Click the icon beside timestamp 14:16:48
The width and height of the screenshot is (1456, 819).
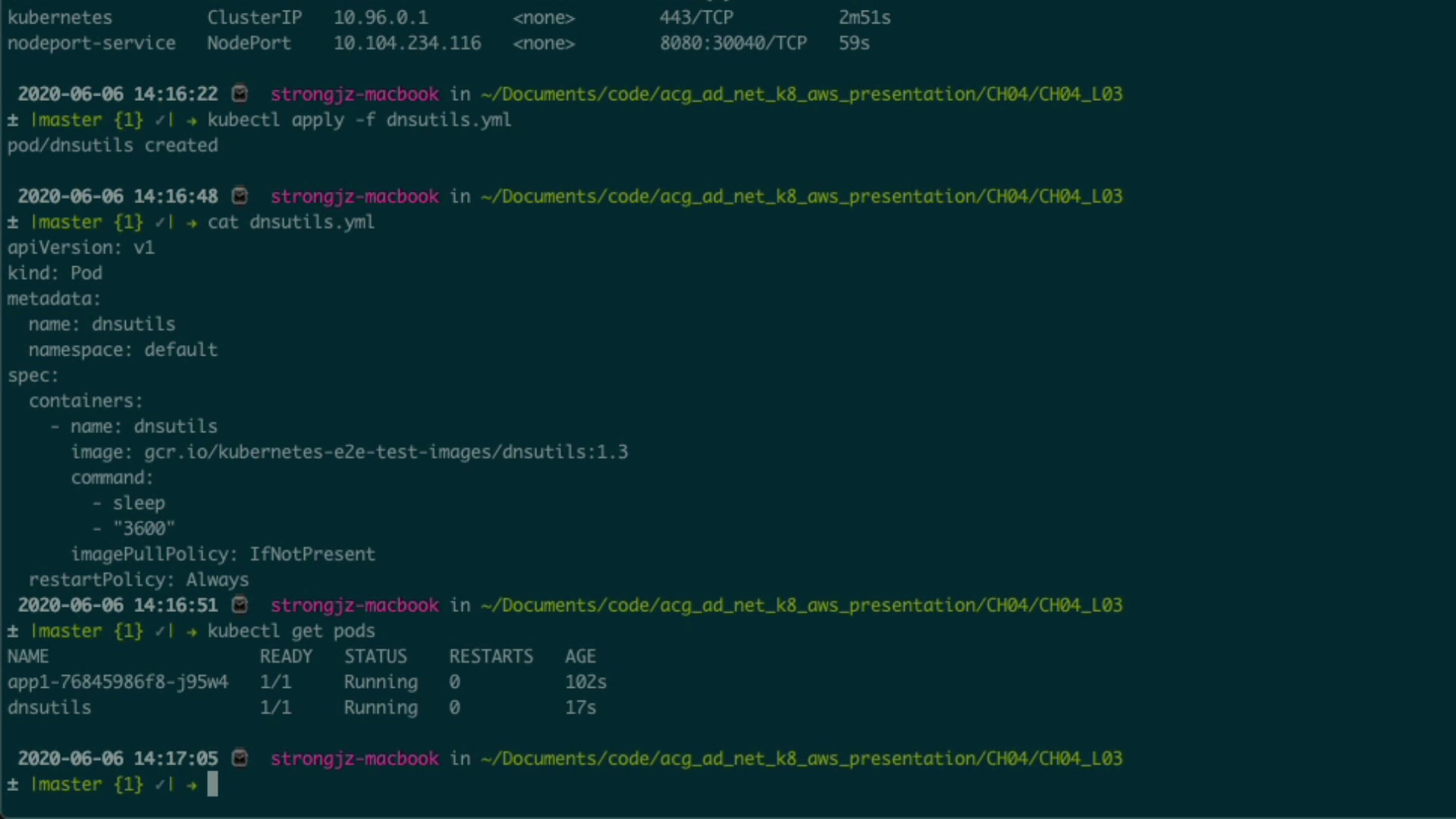240,196
